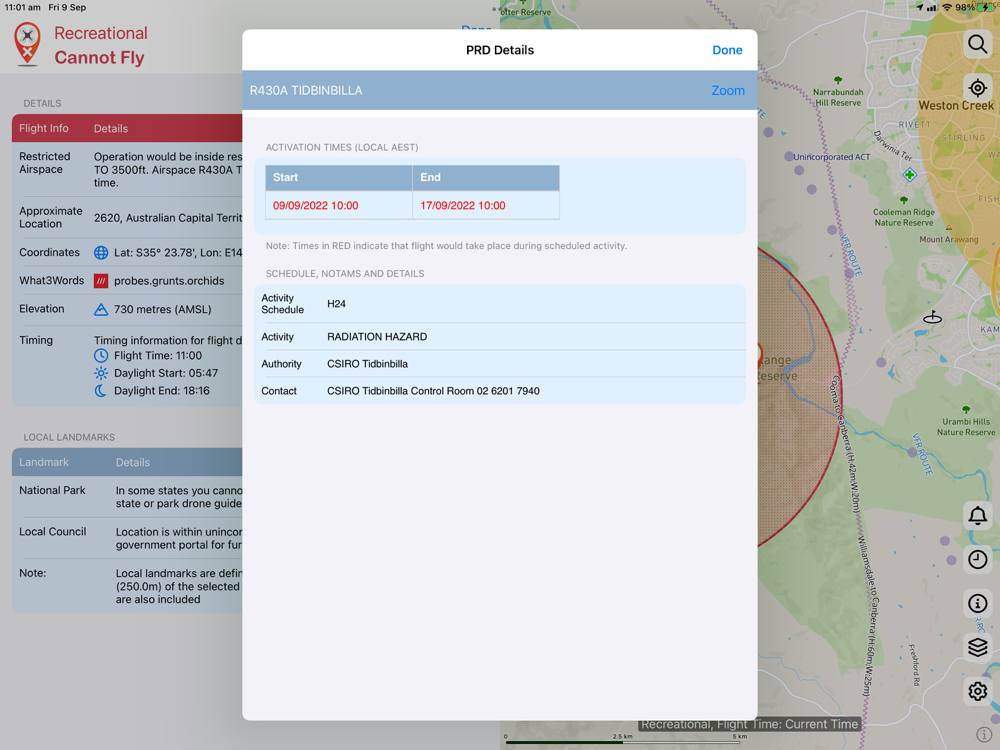Screen dimensions: 1000x750
Task: Select the end time 17/09/2022 10:00
Action: [x=462, y=205]
